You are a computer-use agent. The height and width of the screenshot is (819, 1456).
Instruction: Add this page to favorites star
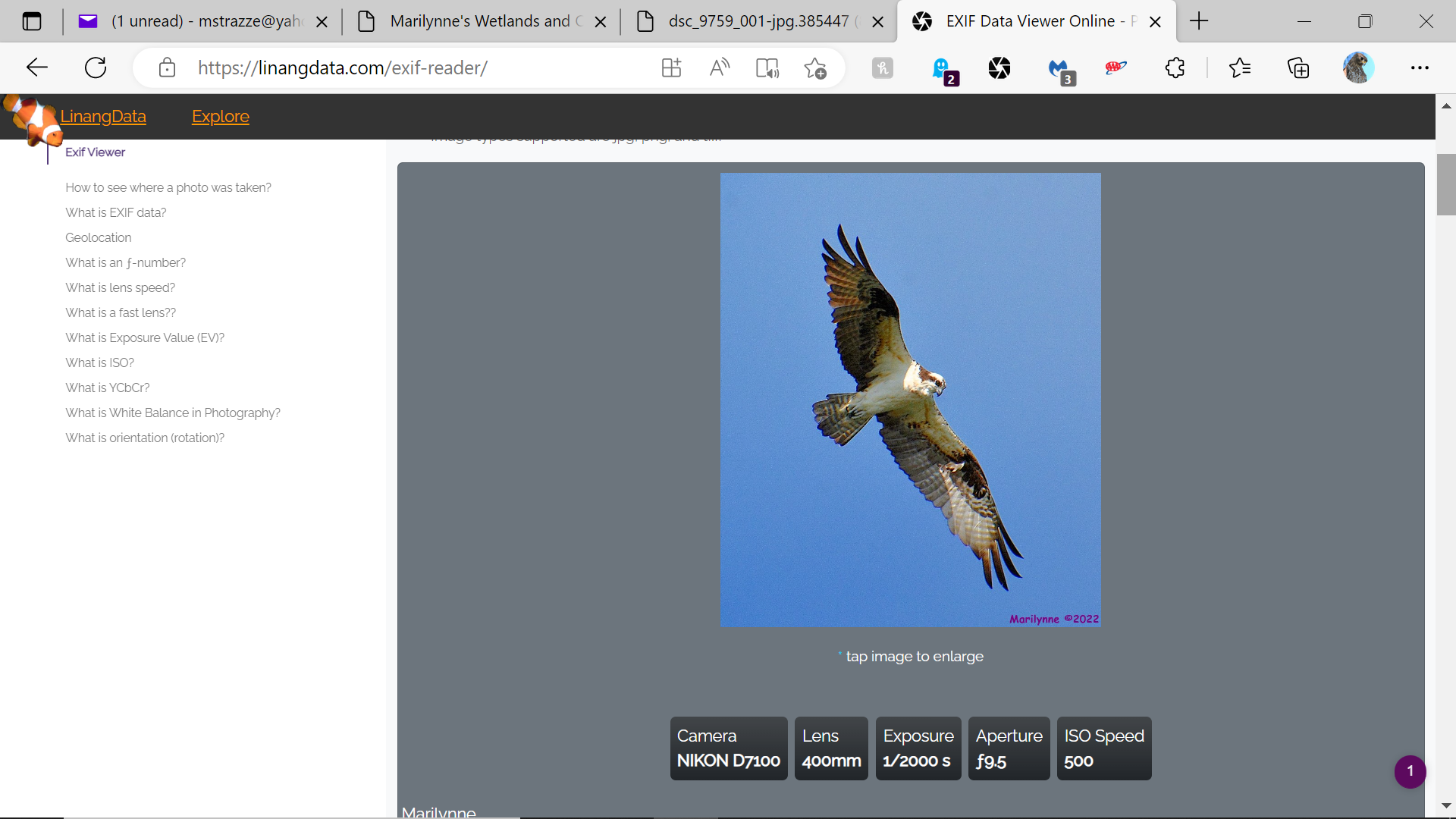point(815,68)
